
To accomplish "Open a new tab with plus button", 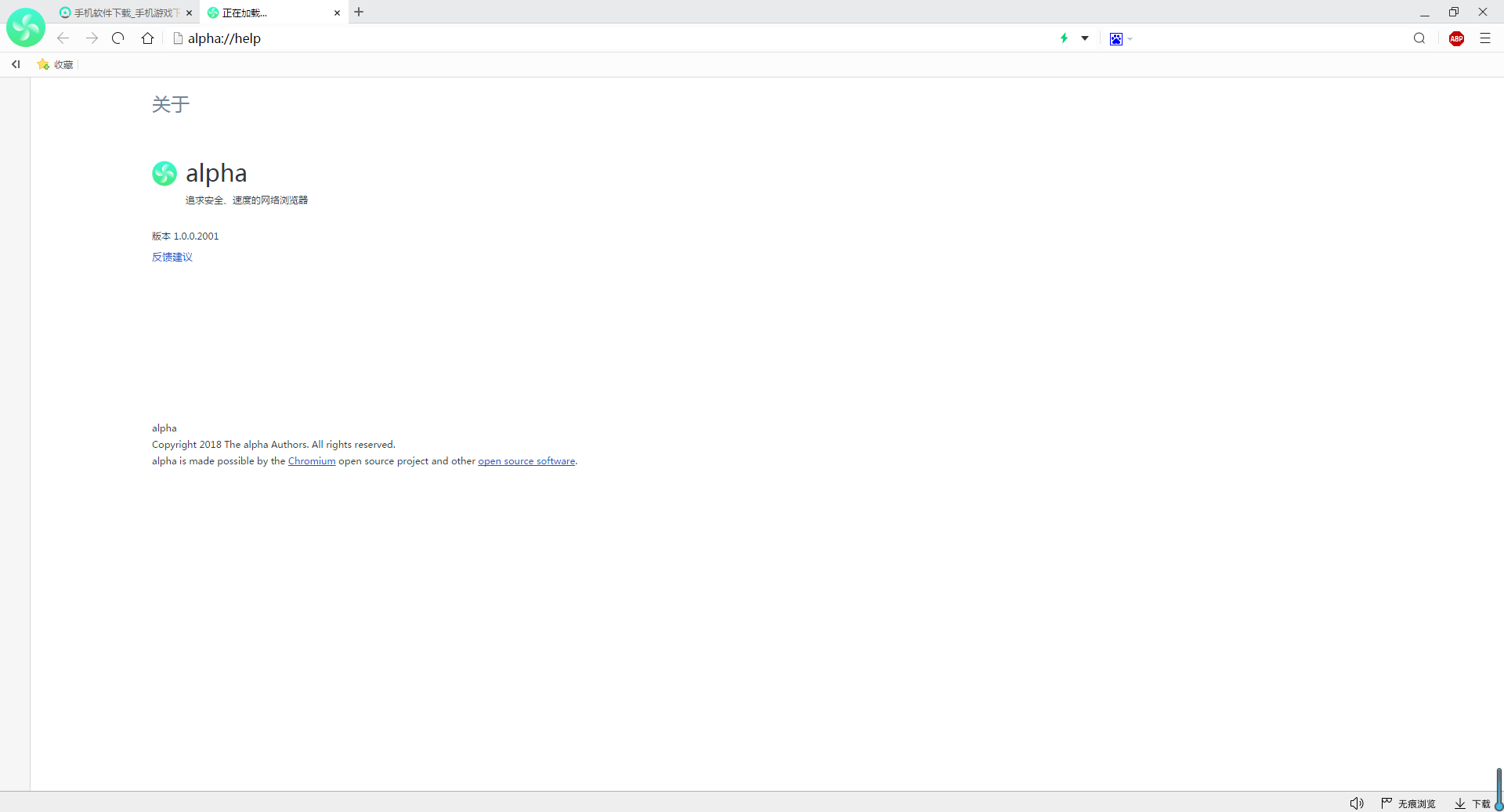I will pos(359,12).
